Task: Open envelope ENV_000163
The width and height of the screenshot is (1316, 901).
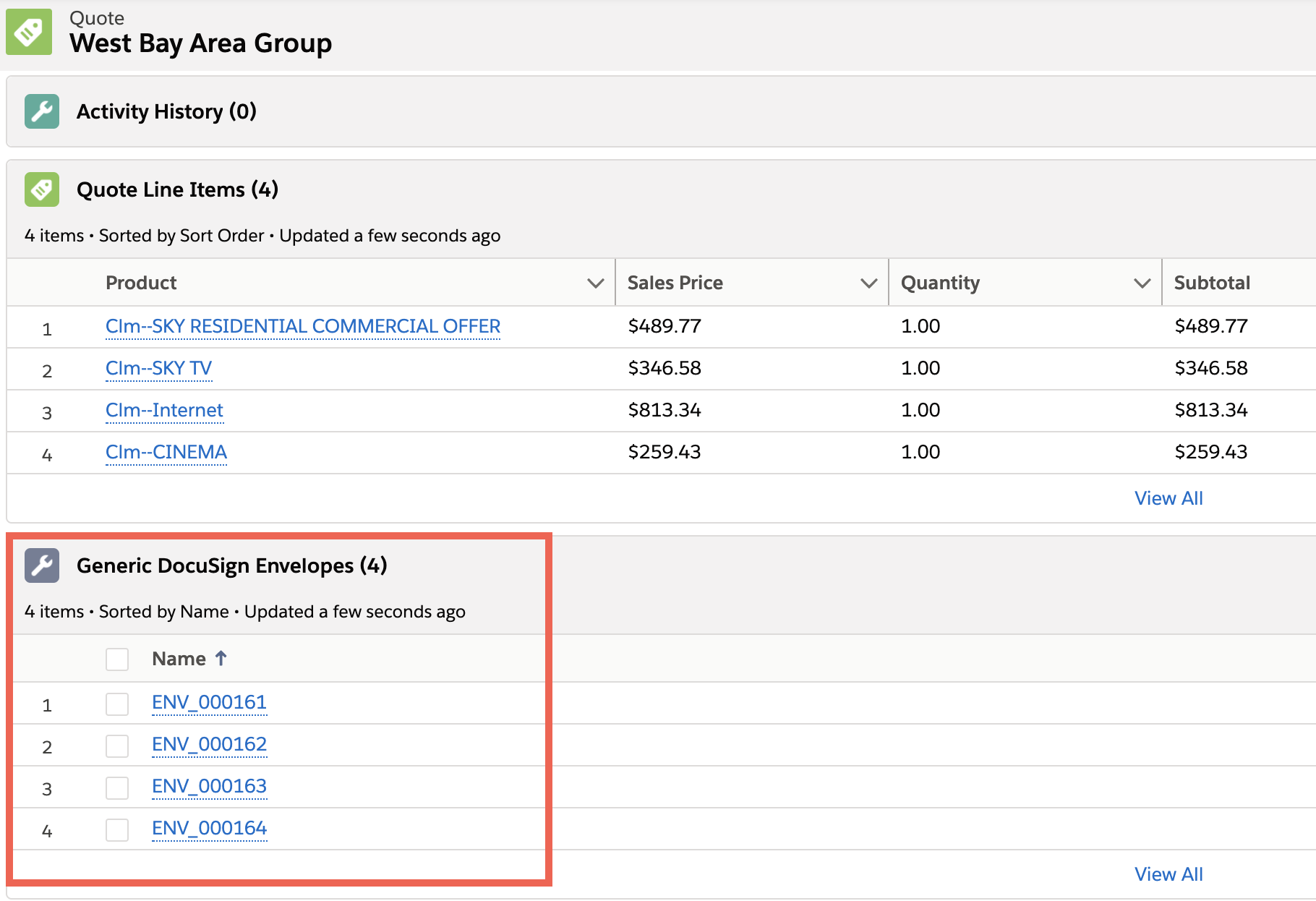Action: tap(209, 786)
